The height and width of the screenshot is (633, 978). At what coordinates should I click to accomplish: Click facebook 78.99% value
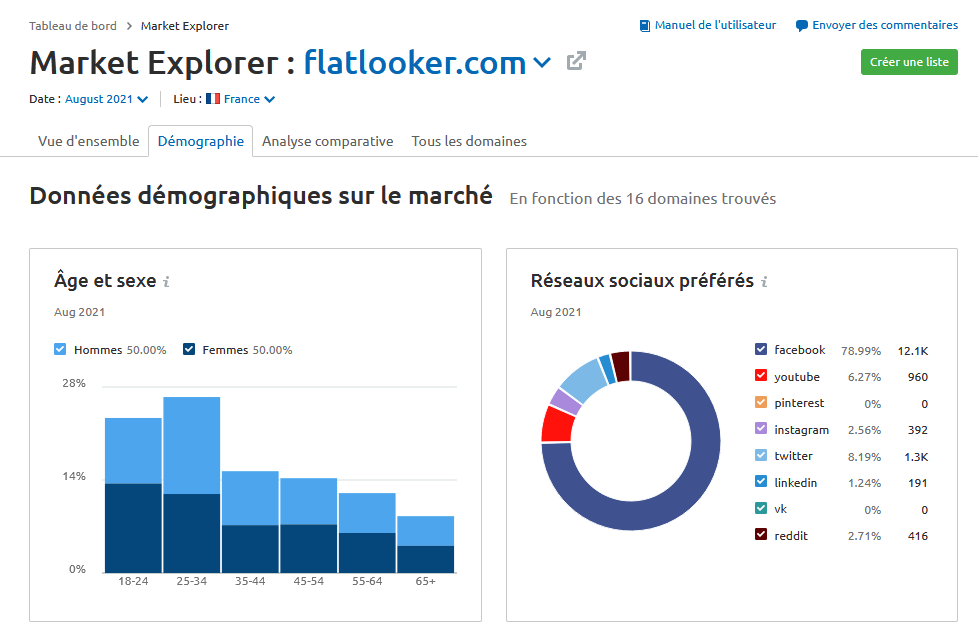861,351
